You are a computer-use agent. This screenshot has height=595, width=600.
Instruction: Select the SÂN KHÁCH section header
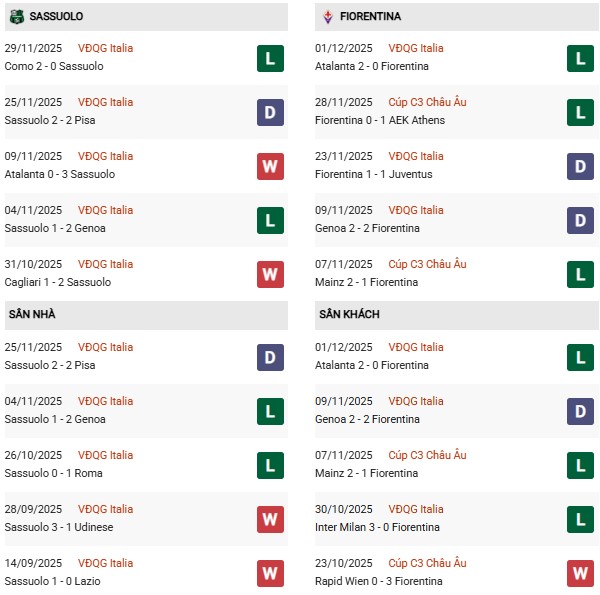pyautogui.click(x=349, y=314)
